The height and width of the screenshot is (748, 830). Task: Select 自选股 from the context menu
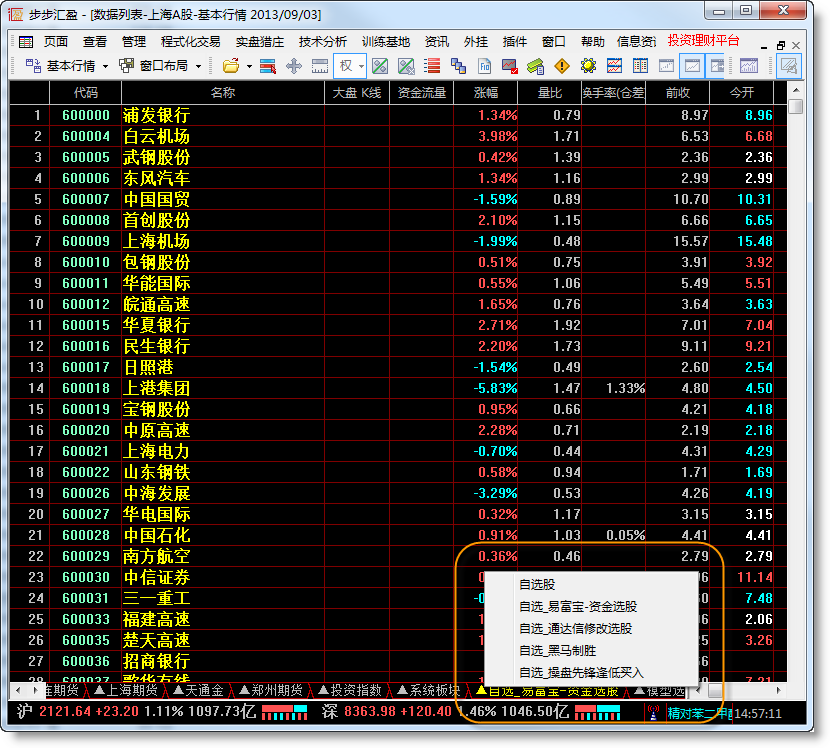click(591, 584)
